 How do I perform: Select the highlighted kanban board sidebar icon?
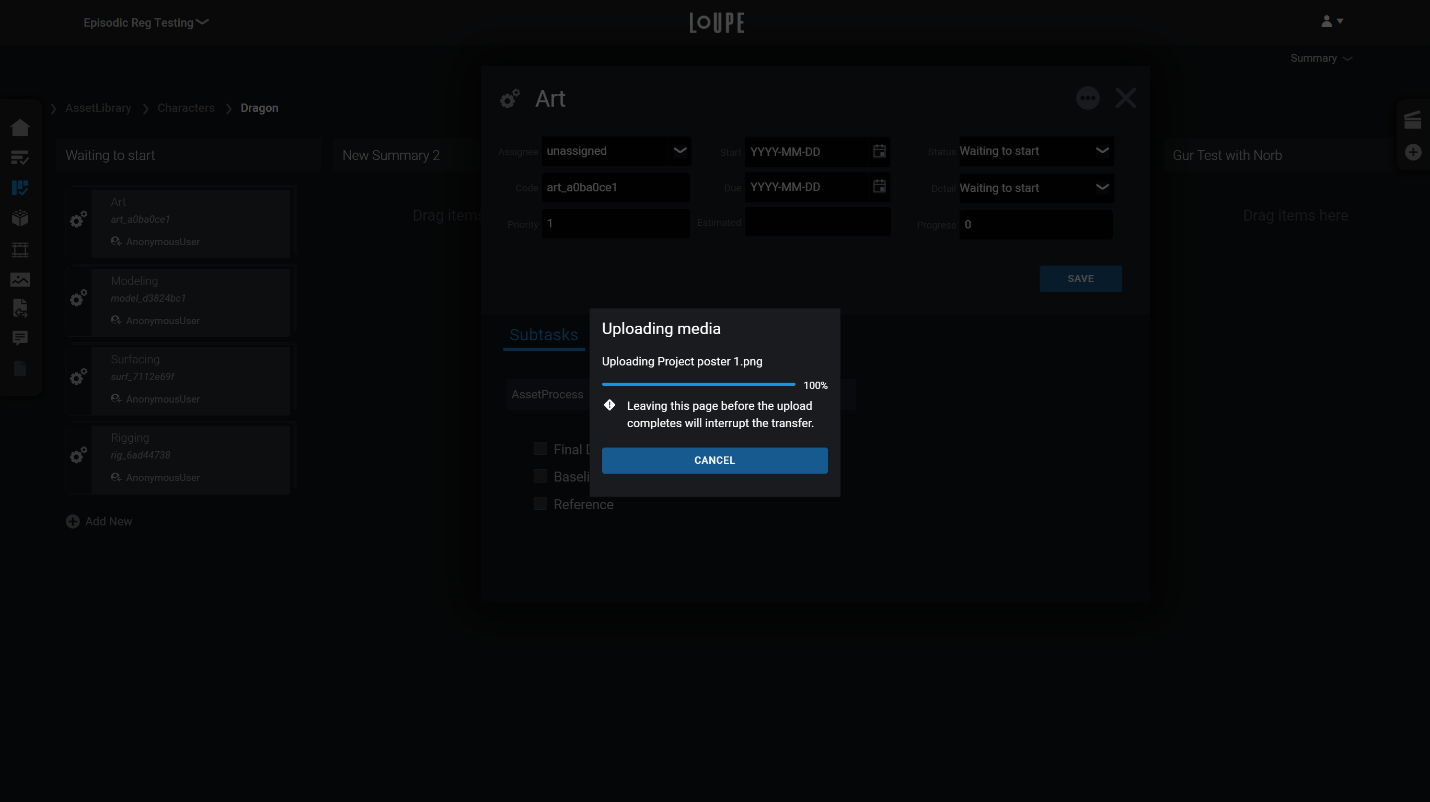[20, 187]
